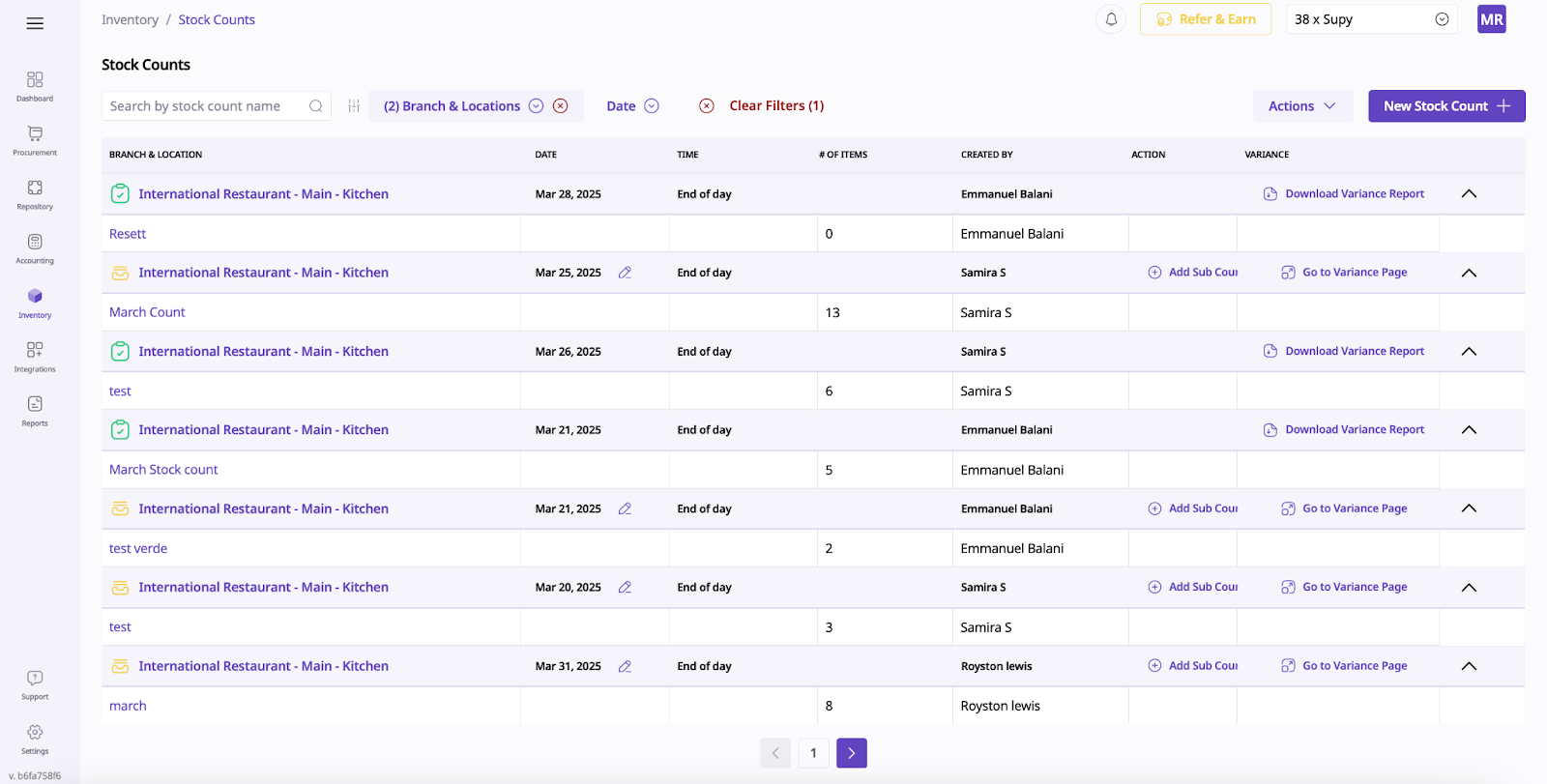Image resolution: width=1547 pixels, height=784 pixels.
Task: Download Variance Report for Mar 26 count
Action: (x=1344, y=352)
